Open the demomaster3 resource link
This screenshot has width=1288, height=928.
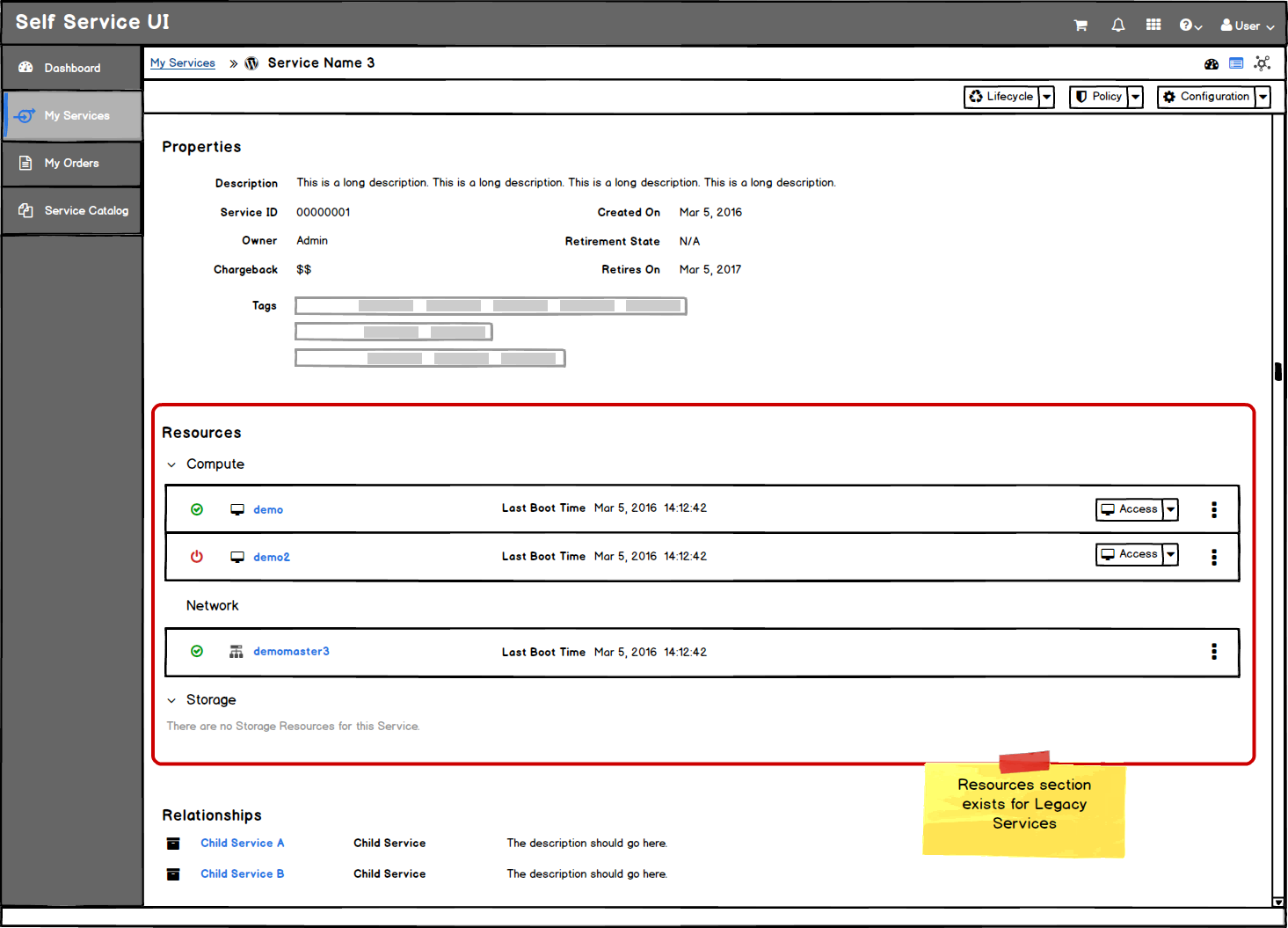click(291, 651)
